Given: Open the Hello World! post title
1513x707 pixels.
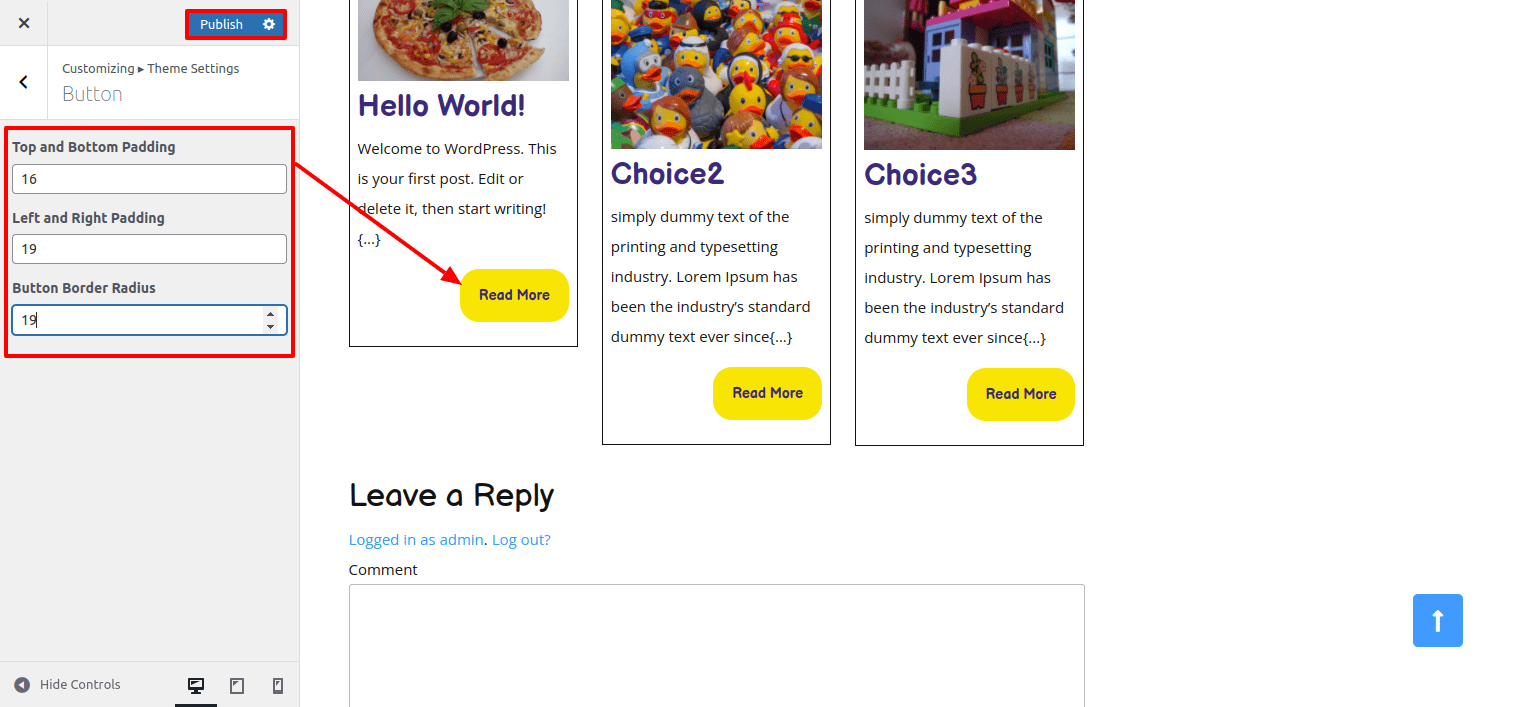Looking at the screenshot, I should tap(441, 106).
